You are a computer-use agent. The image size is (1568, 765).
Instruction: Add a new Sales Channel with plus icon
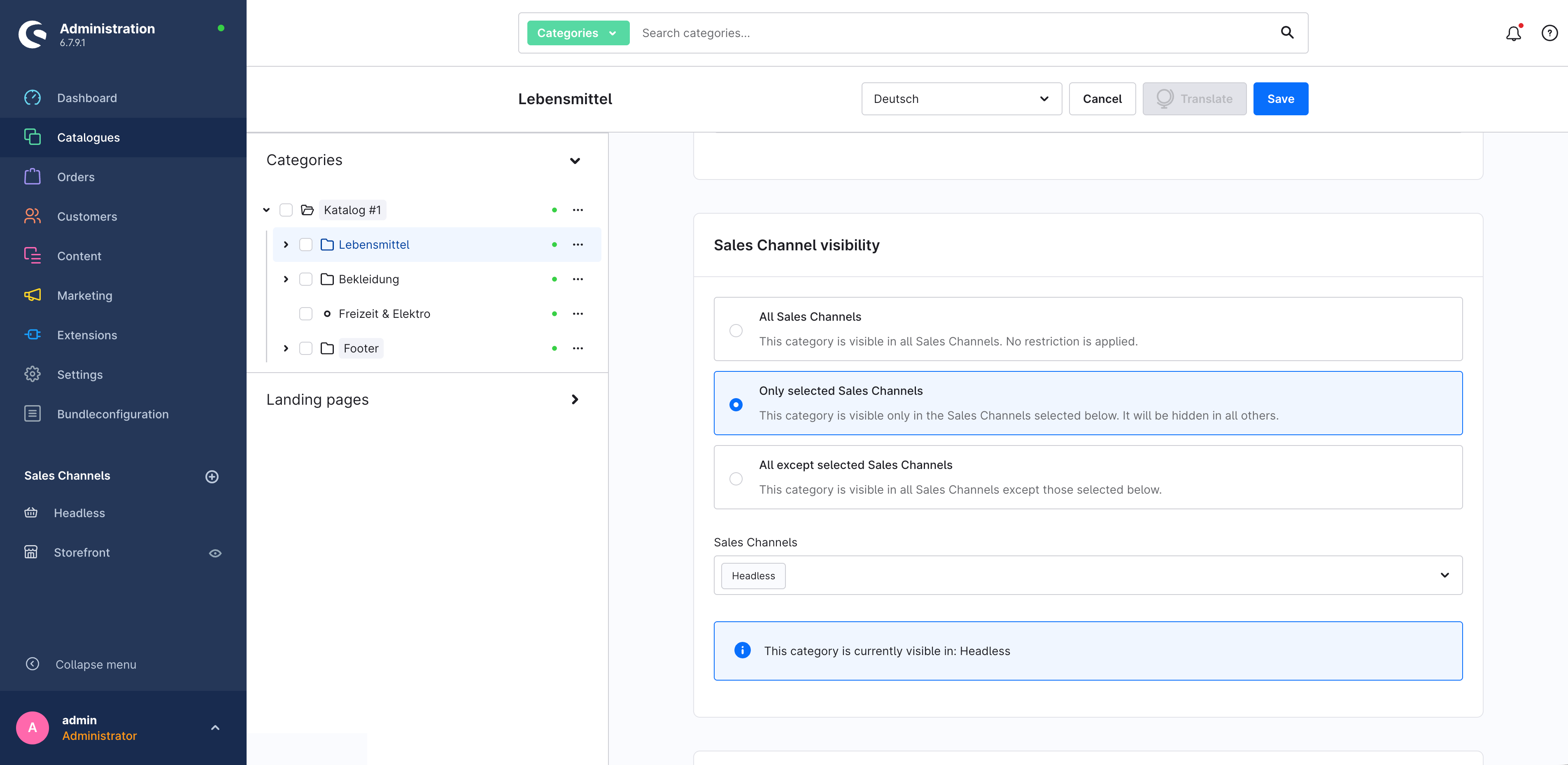click(212, 476)
